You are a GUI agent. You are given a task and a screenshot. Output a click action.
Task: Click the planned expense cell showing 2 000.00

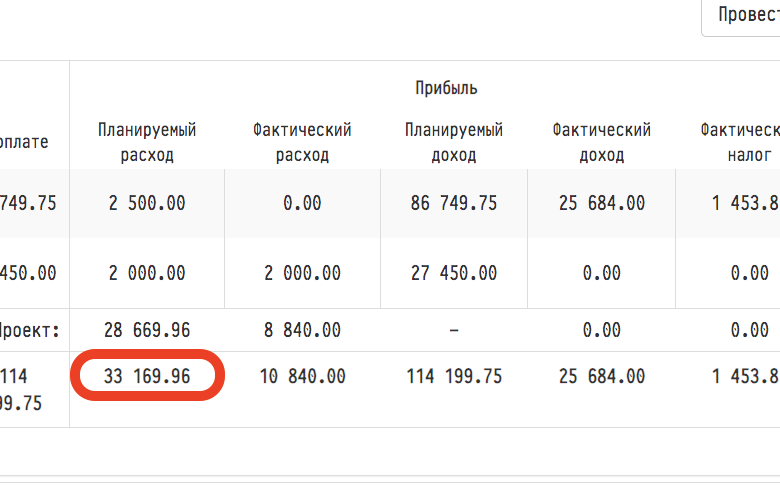147,272
